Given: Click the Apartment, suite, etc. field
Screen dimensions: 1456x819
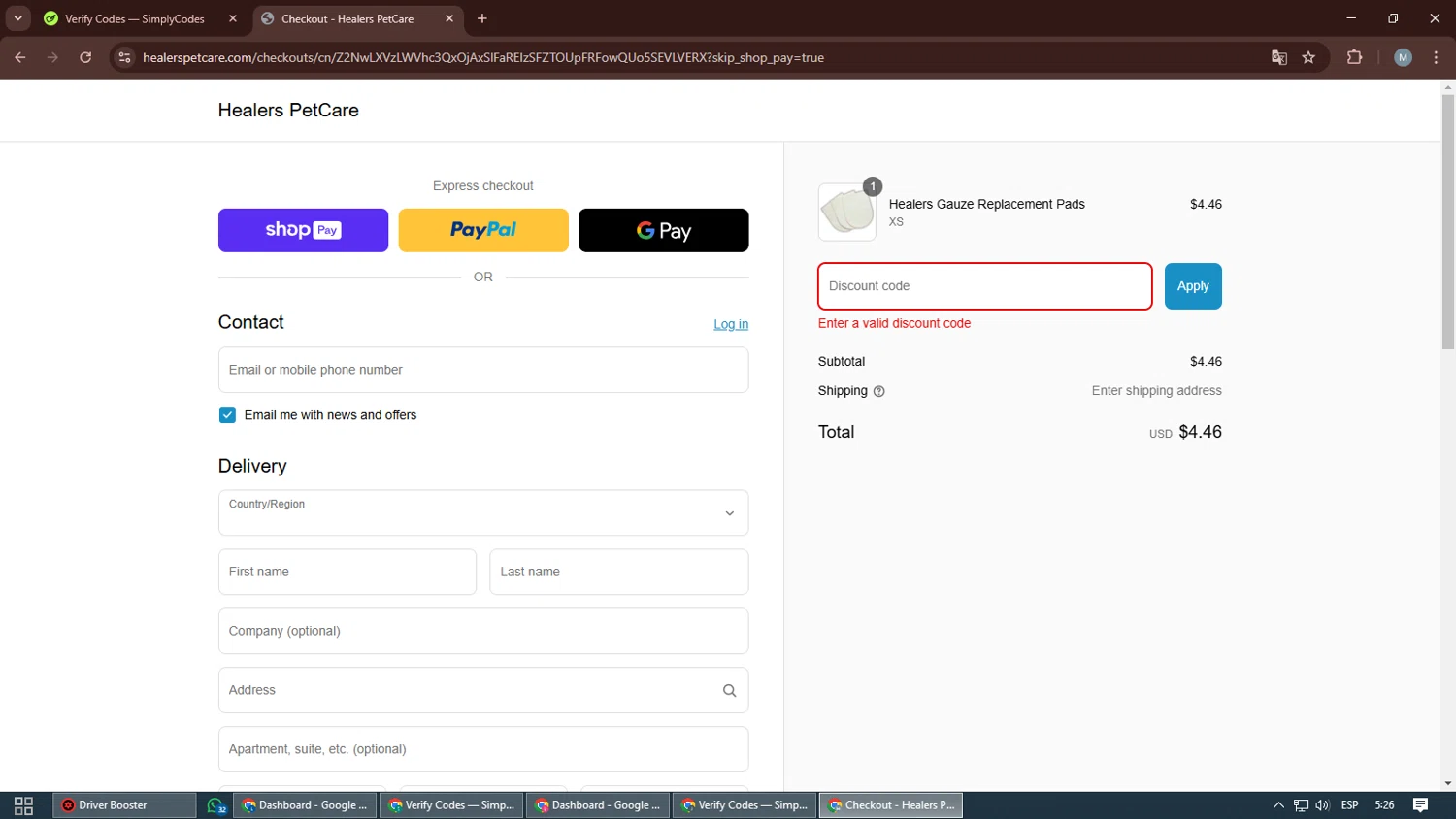Looking at the screenshot, I should coord(483,749).
